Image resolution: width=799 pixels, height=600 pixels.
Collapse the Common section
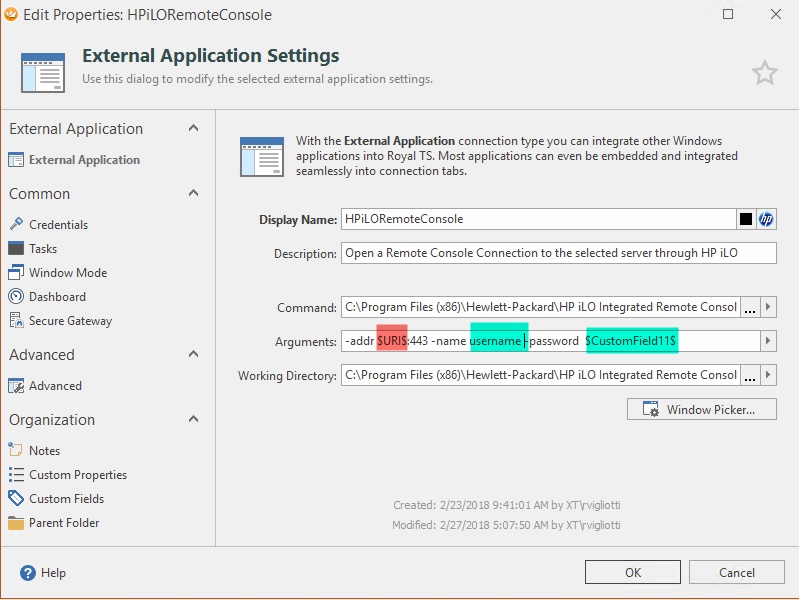tap(194, 194)
